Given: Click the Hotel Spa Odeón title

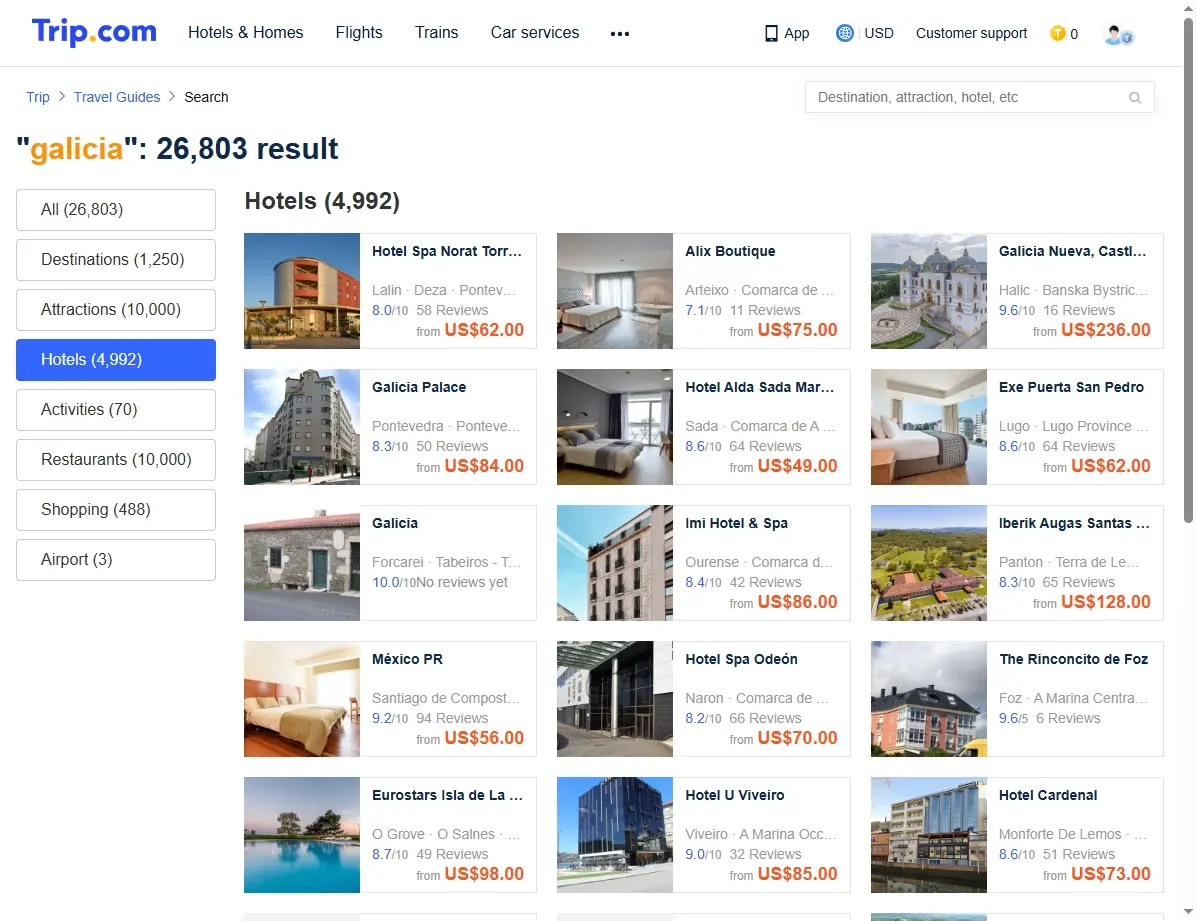Looking at the screenshot, I should [x=741, y=659].
